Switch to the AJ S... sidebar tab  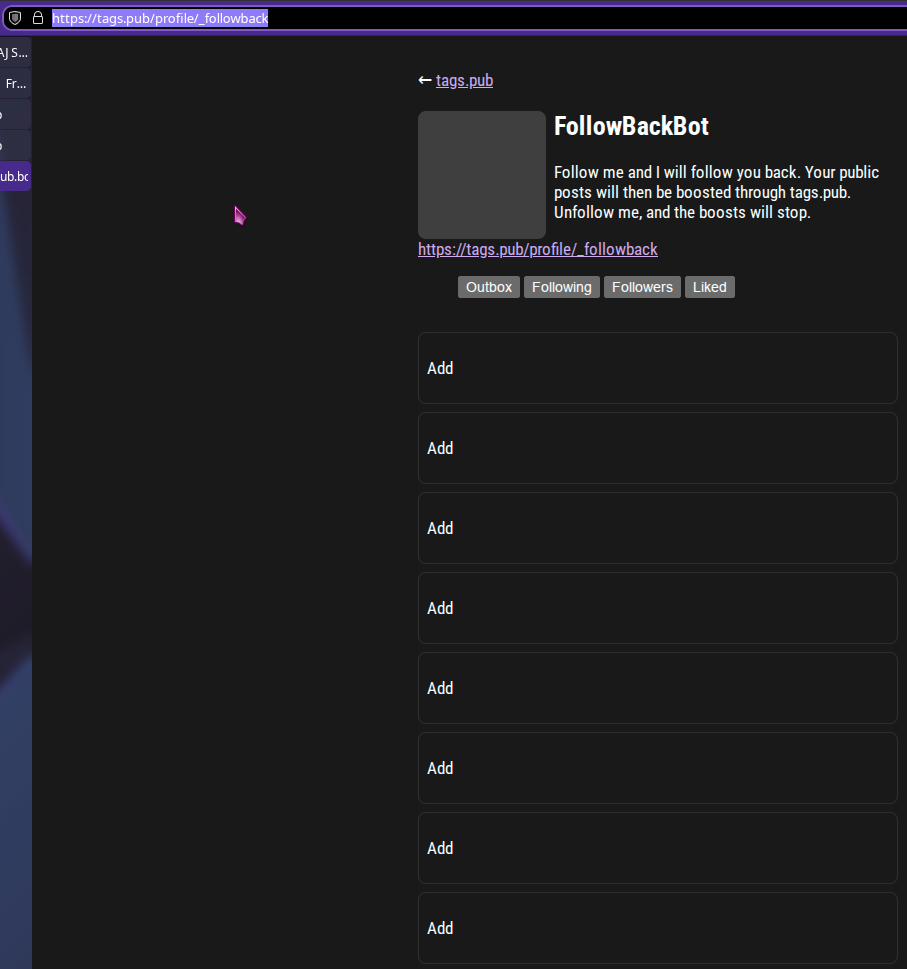[x=14, y=51]
